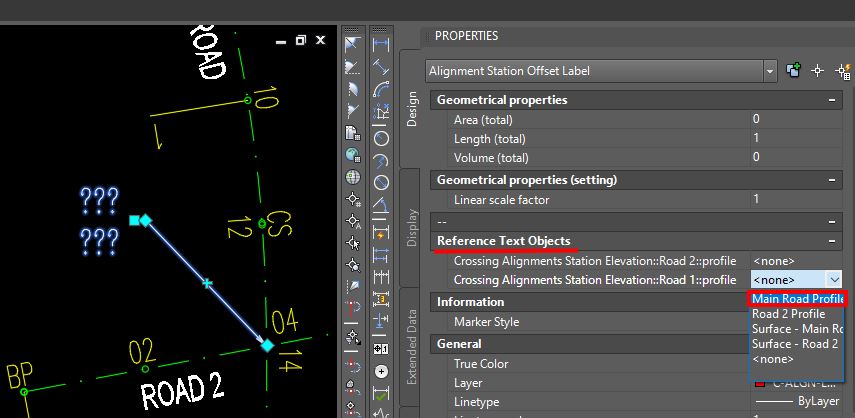The height and width of the screenshot is (418, 855).
Task: Select the Point Number transparent command icon
Action: pyautogui.click(x=353, y=199)
